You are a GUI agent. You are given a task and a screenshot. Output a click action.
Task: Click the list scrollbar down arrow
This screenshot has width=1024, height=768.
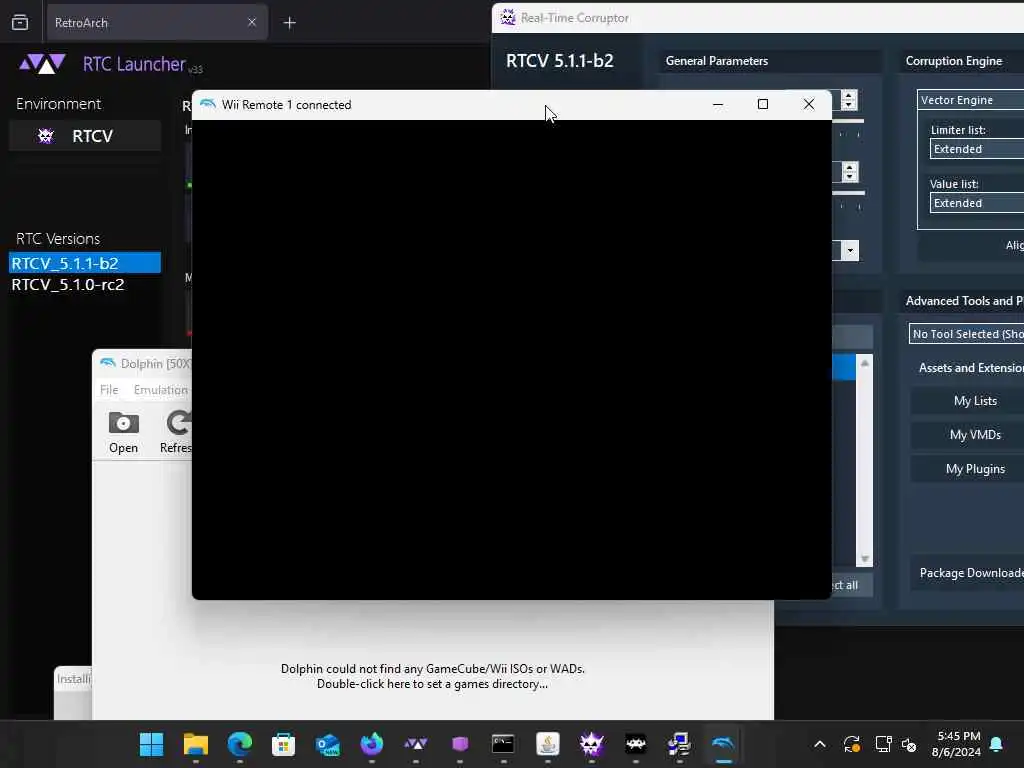click(865, 559)
